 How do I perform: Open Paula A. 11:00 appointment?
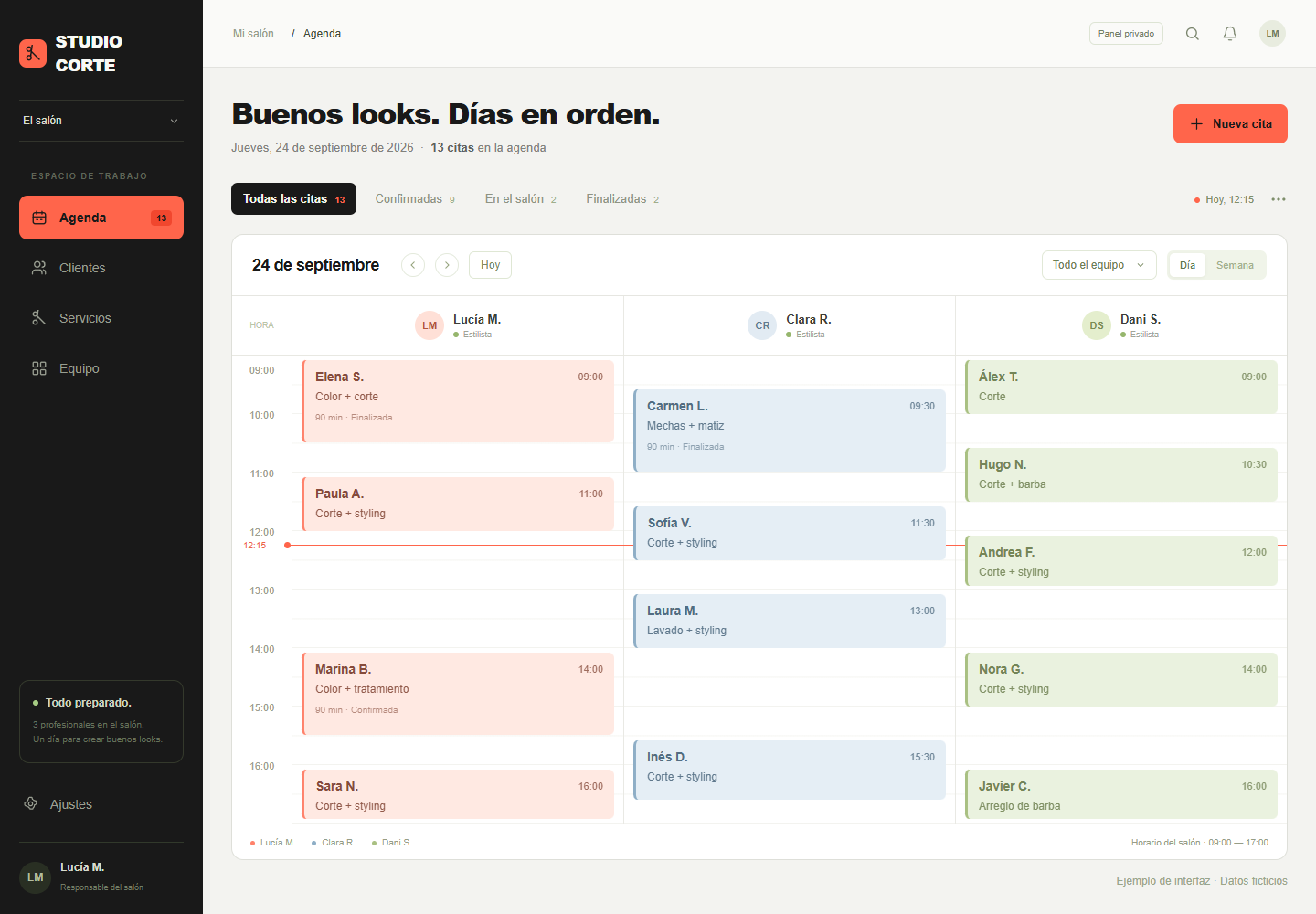click(x=458, y=504)
